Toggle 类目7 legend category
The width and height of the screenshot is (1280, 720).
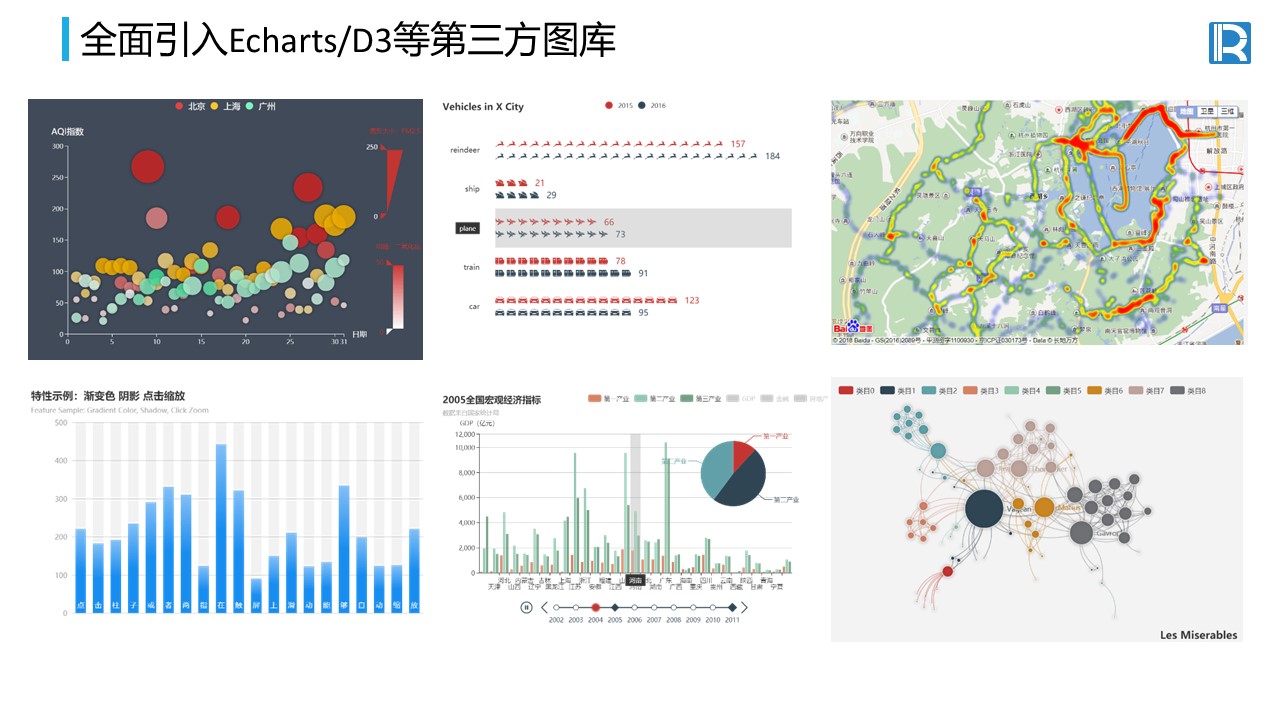coord(1147,390)
